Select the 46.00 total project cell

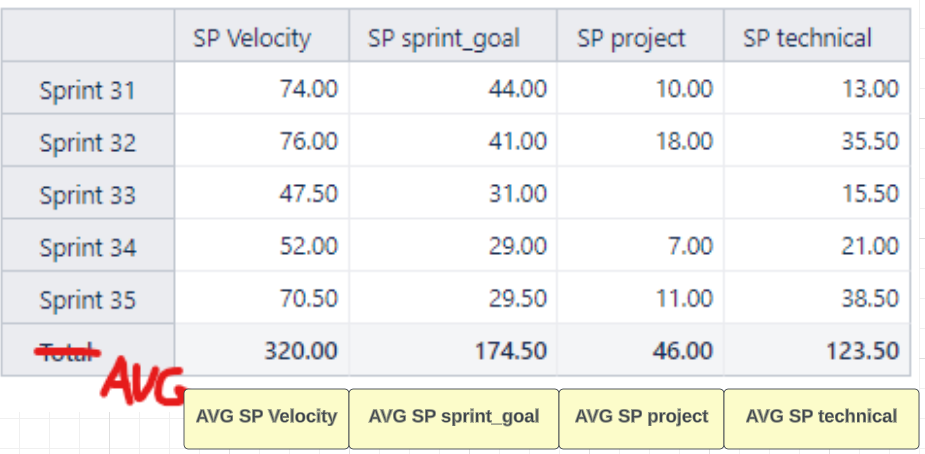(x=641, y=350)
